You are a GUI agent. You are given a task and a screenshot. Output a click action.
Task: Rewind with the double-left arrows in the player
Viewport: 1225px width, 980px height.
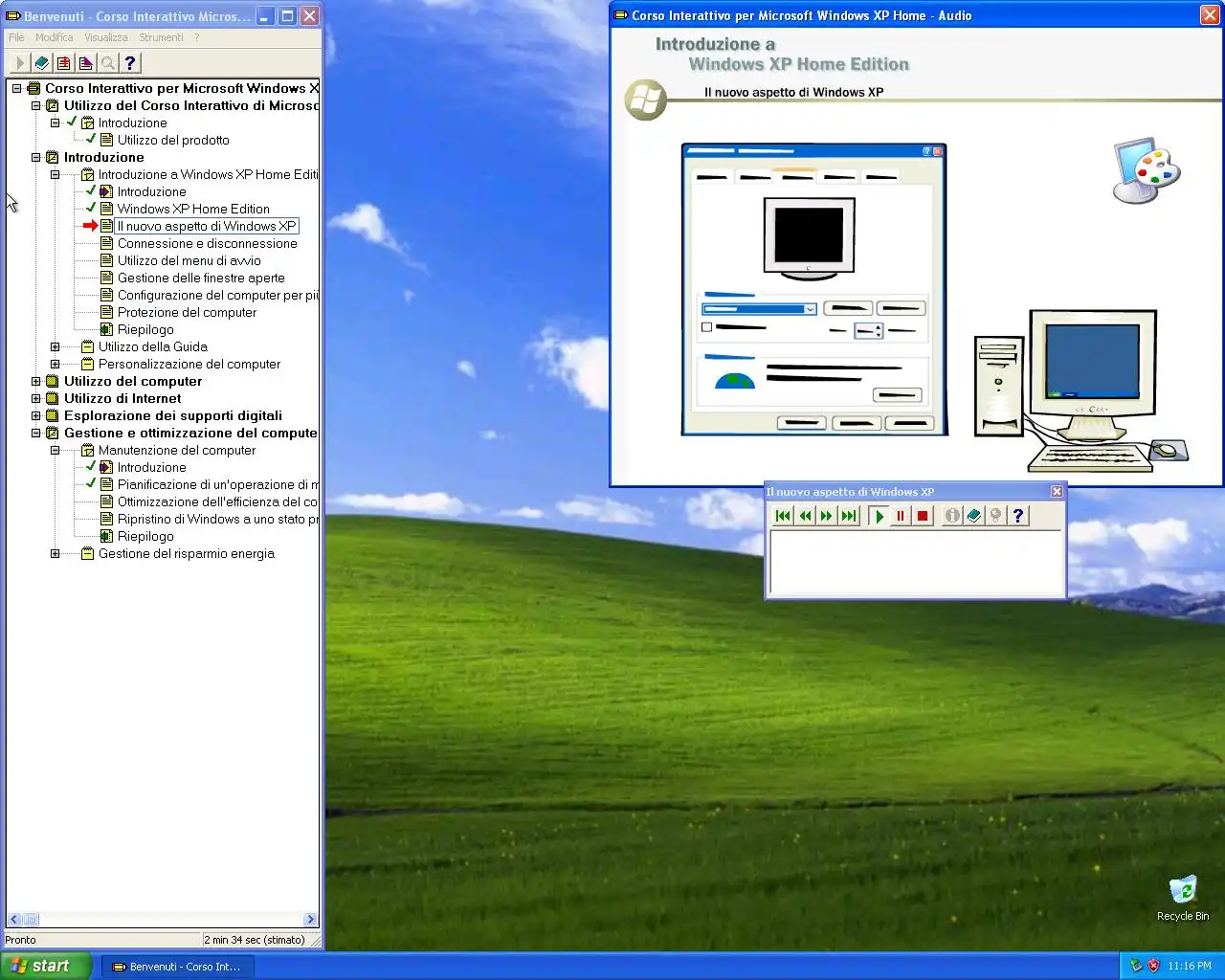click(x=805, y=516)
